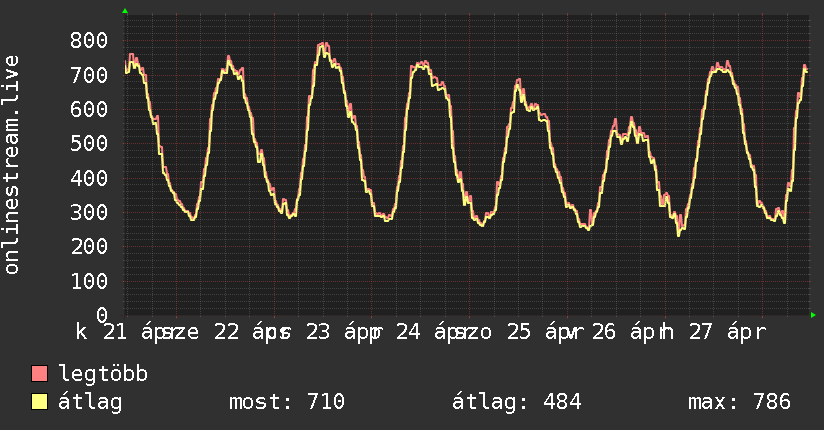Click the 500 y-axis label
824x430 pixels.
click(89, 144)
